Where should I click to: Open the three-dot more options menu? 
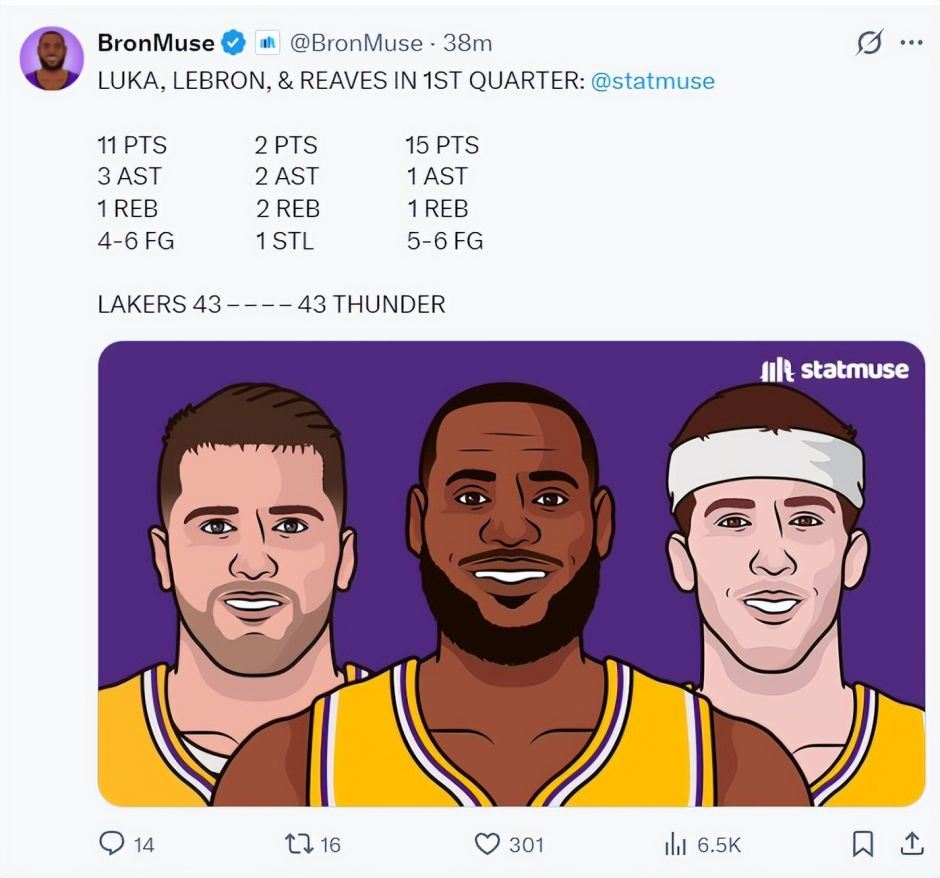click(911, 43)
